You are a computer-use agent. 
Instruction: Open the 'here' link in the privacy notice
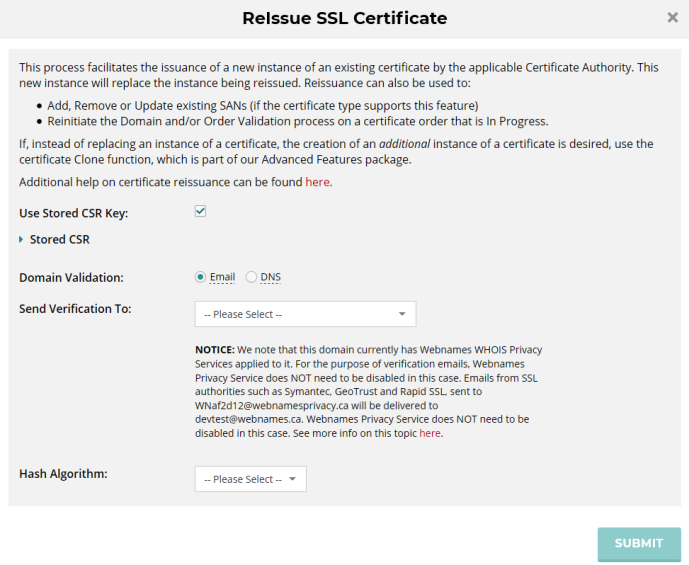pyautogui.click(x=429, y=433)
